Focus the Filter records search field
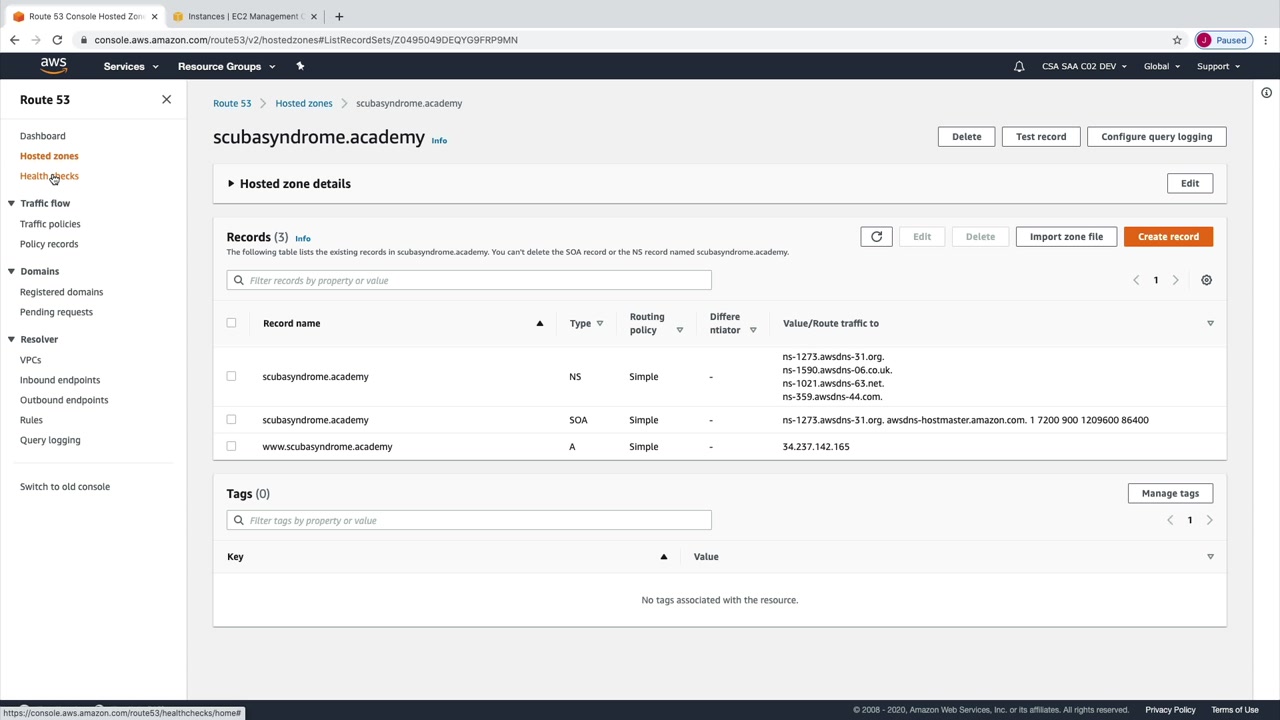 coord(469,280)
